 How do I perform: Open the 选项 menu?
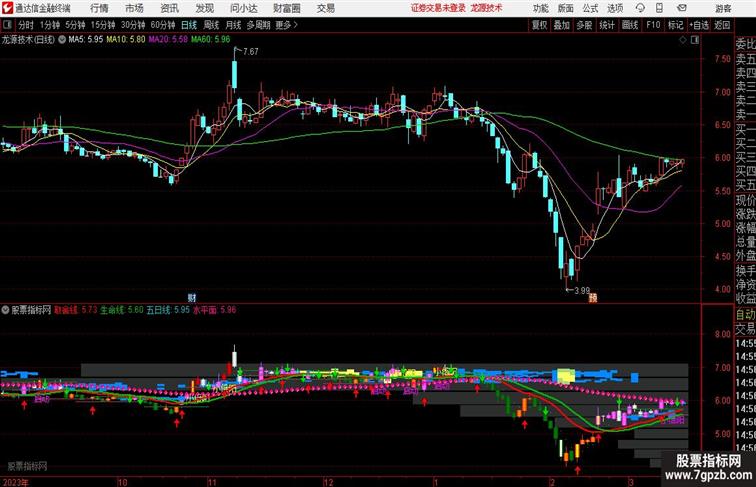(615, 8)
